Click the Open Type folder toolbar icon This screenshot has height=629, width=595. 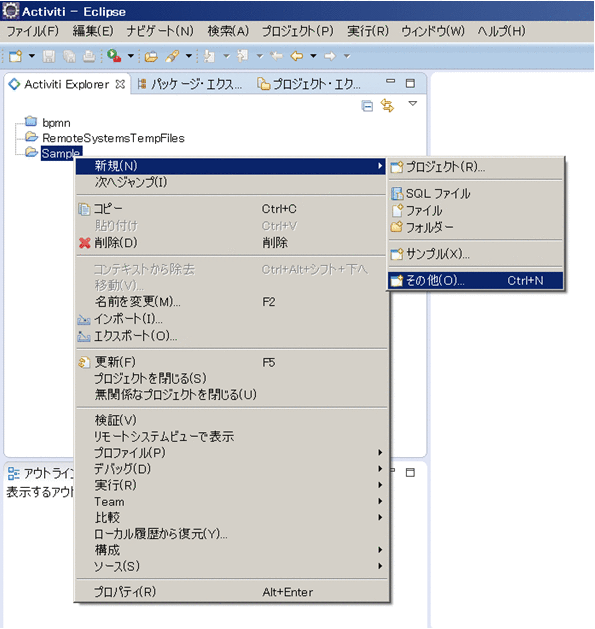click(151, 56)
